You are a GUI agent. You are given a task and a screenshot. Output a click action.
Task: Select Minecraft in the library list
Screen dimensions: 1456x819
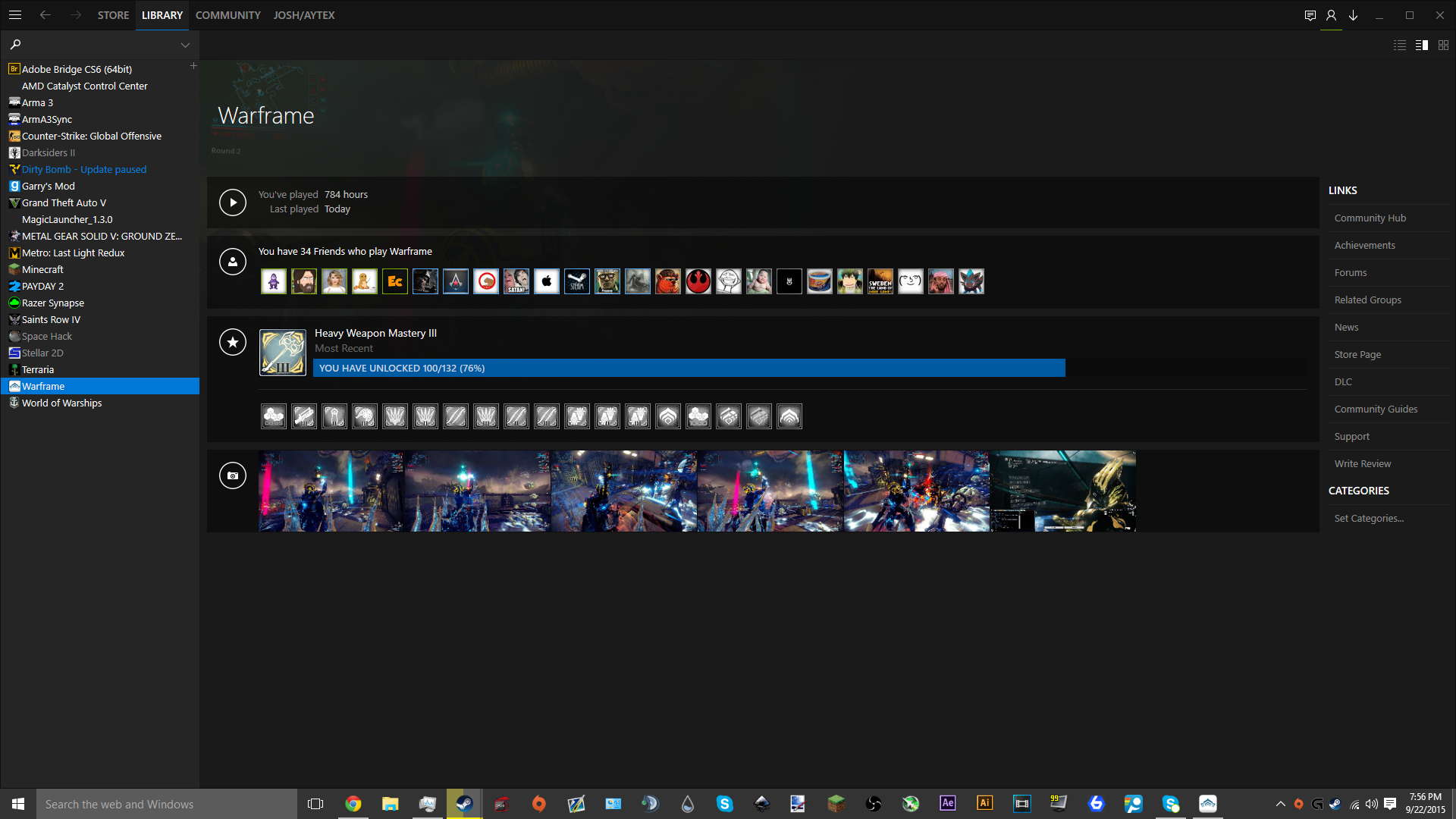(x=100, y=269)
